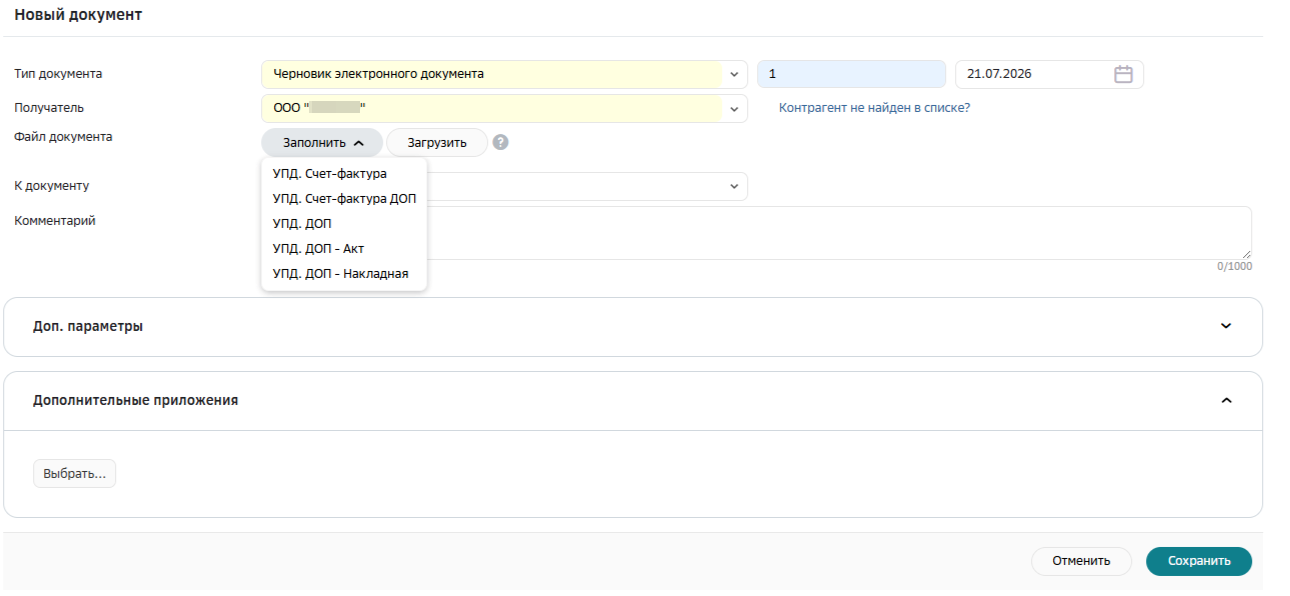Open the recipient dropdown arrow

[734, 108]
